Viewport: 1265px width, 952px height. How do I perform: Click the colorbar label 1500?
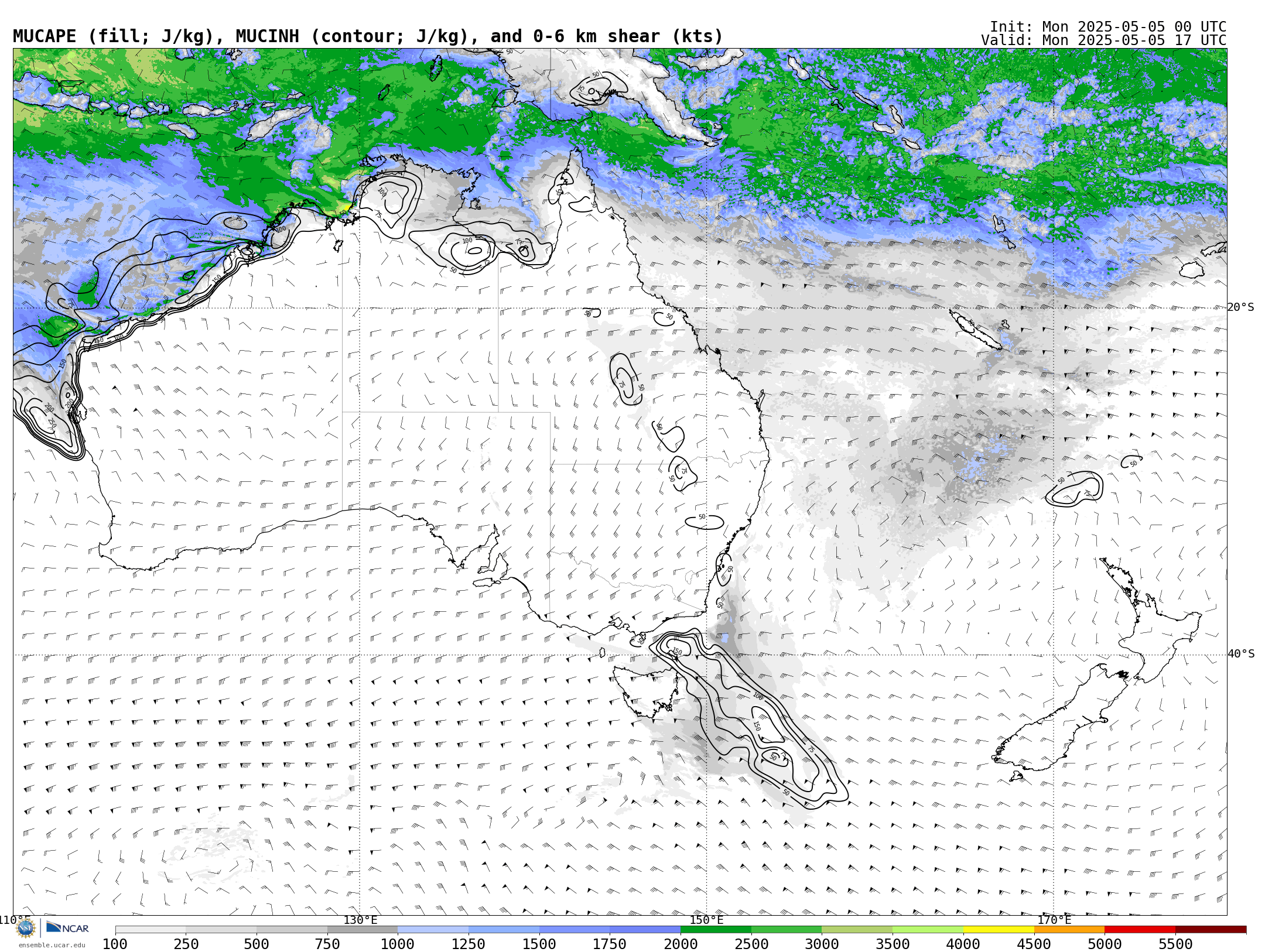[x=539, y=944]
